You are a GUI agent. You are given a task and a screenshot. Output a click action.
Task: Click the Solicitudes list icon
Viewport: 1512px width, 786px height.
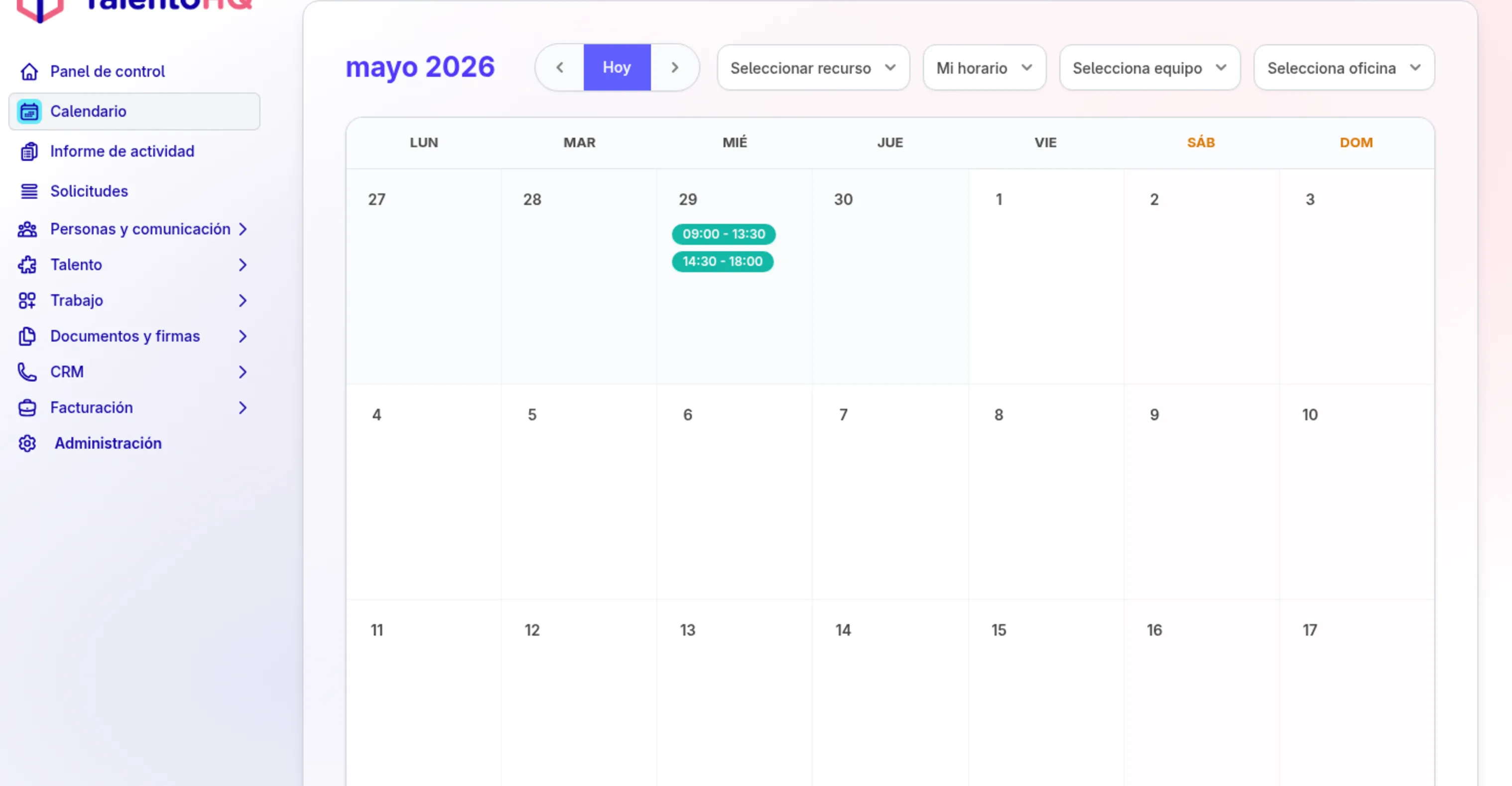point(29,191)
